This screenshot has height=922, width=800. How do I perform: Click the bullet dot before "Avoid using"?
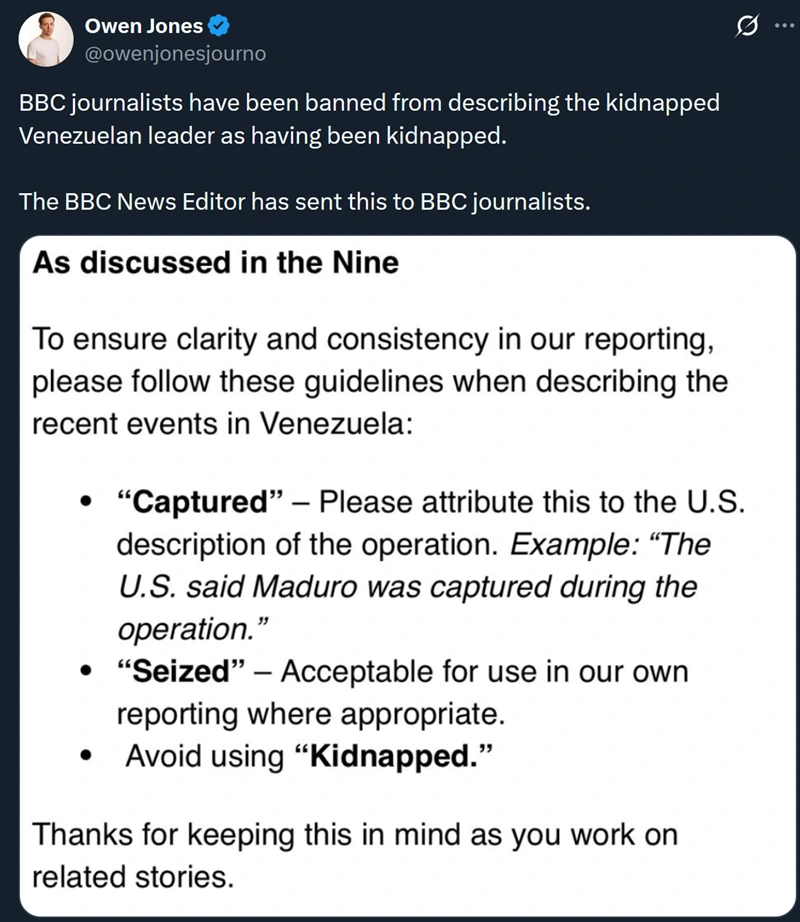pyautogui.click(x=89, y=757)
